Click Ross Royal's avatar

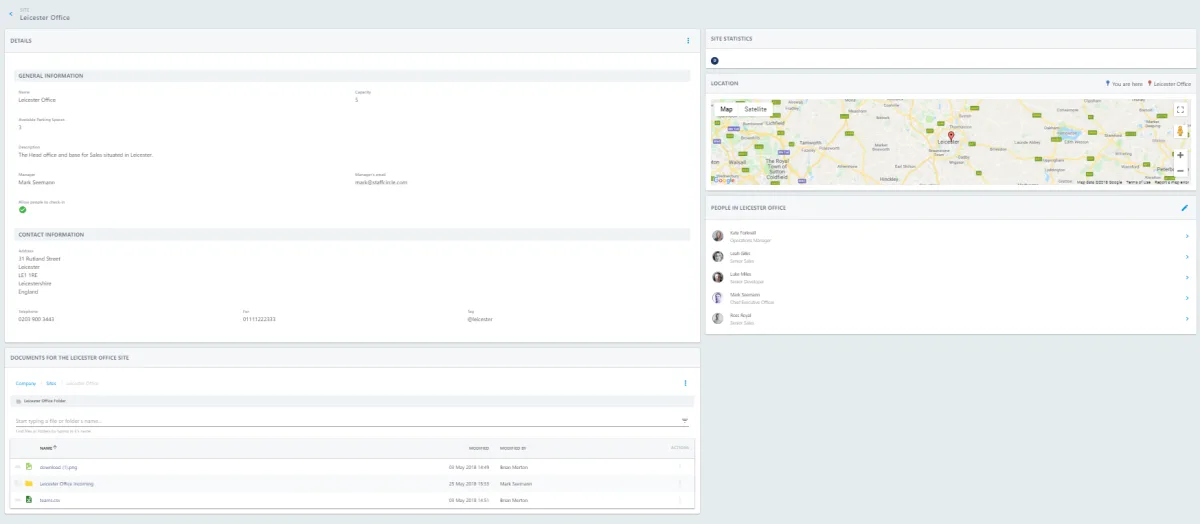[717, 318]
